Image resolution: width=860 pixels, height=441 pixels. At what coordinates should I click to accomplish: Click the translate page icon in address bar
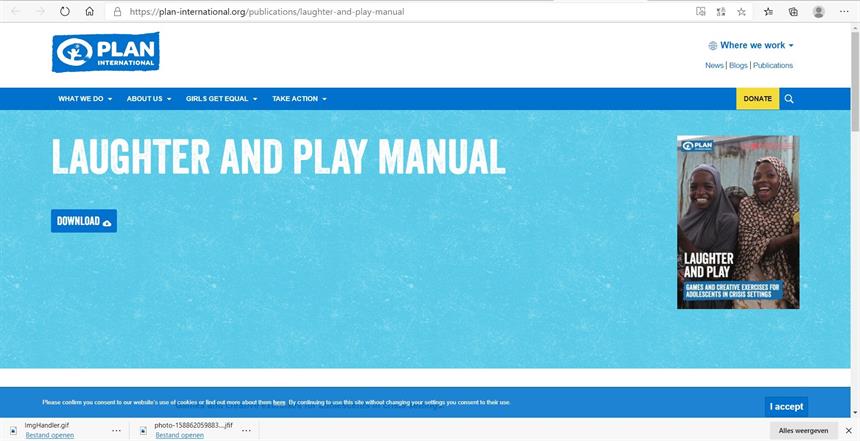point(721,12)
